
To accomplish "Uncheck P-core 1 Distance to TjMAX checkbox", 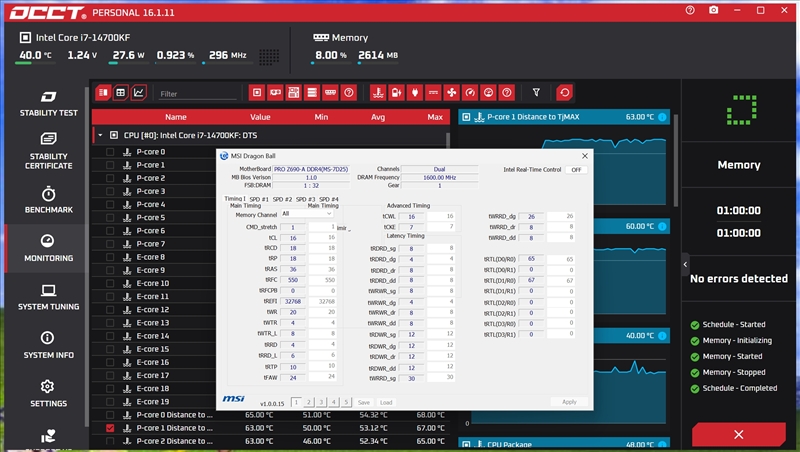I will (x=110, y=428).
